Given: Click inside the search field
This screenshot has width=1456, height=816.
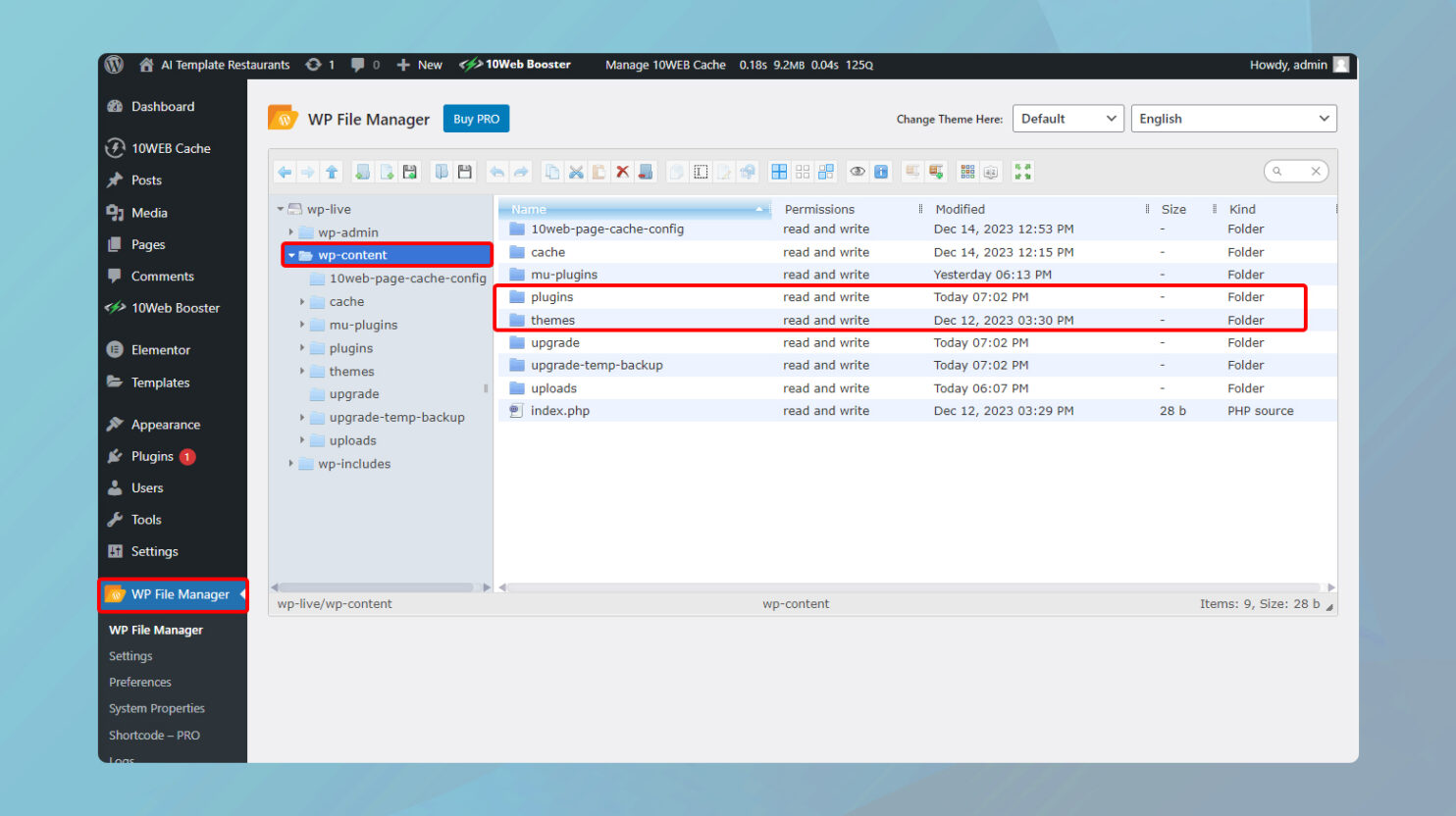Looking at the screenshot, I should (x=1295, y=170).
